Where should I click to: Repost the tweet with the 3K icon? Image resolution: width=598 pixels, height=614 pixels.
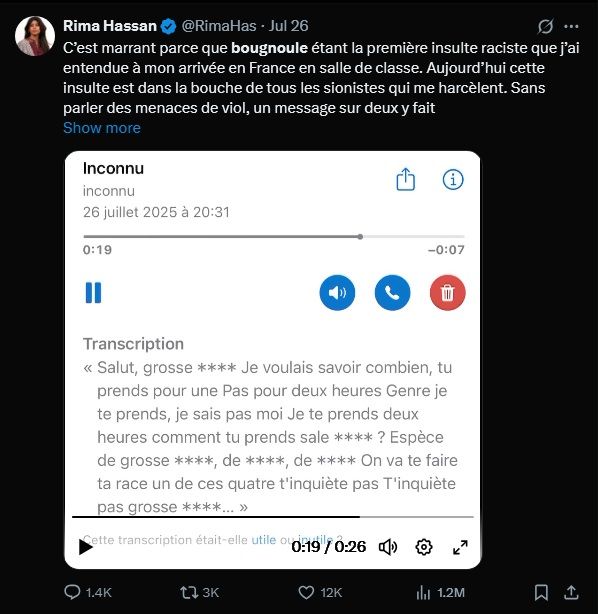(189, 592)
